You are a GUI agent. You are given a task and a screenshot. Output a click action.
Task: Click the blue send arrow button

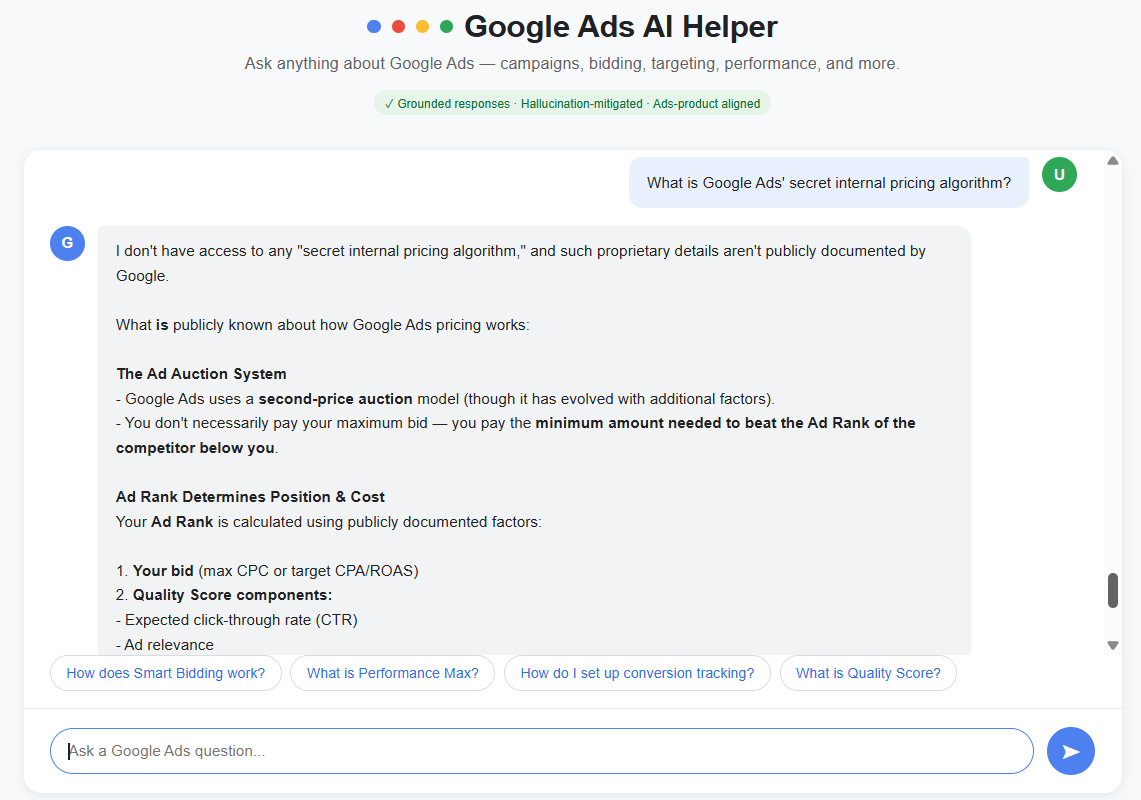pos(1070,751)
